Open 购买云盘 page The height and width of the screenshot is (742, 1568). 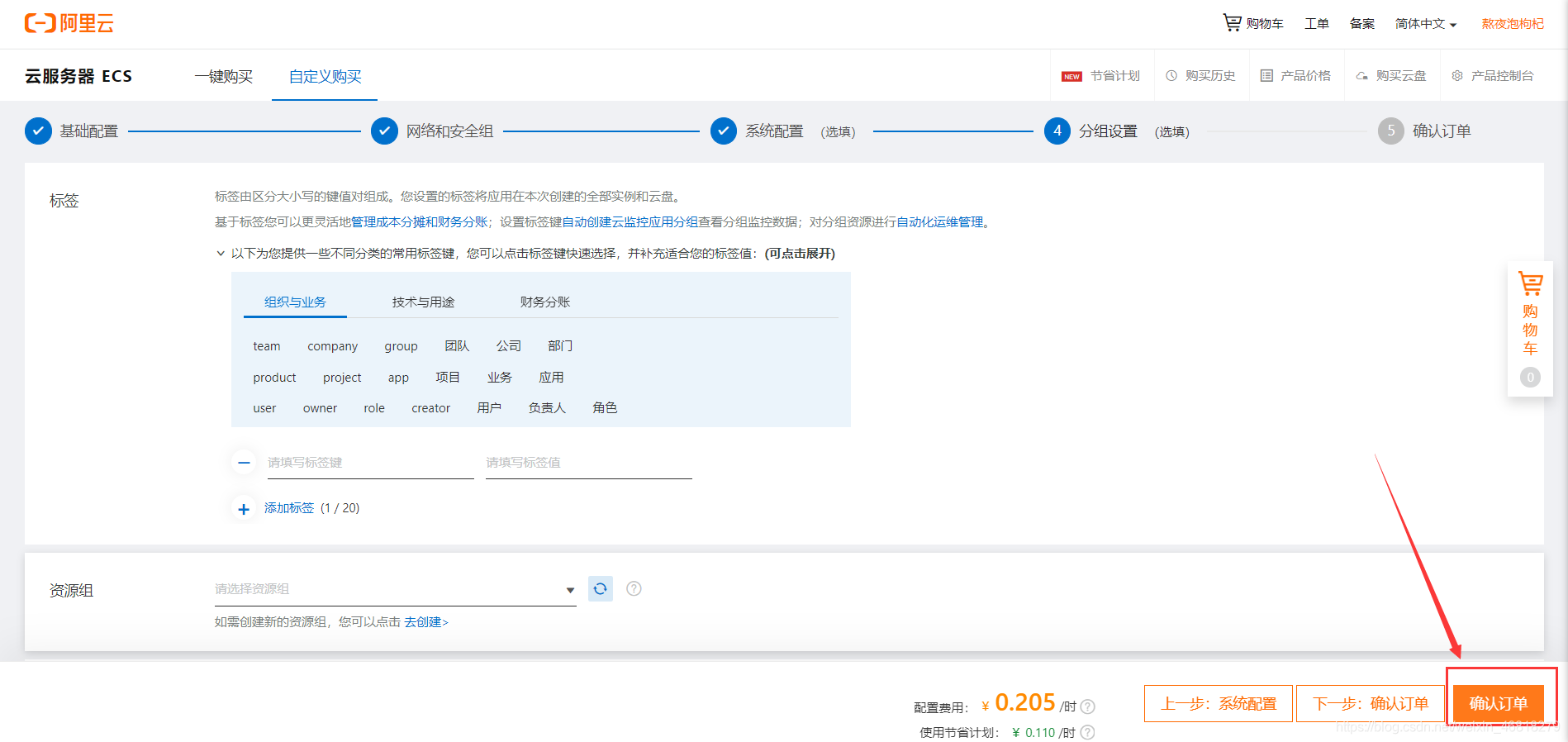tap(1391, 76)
